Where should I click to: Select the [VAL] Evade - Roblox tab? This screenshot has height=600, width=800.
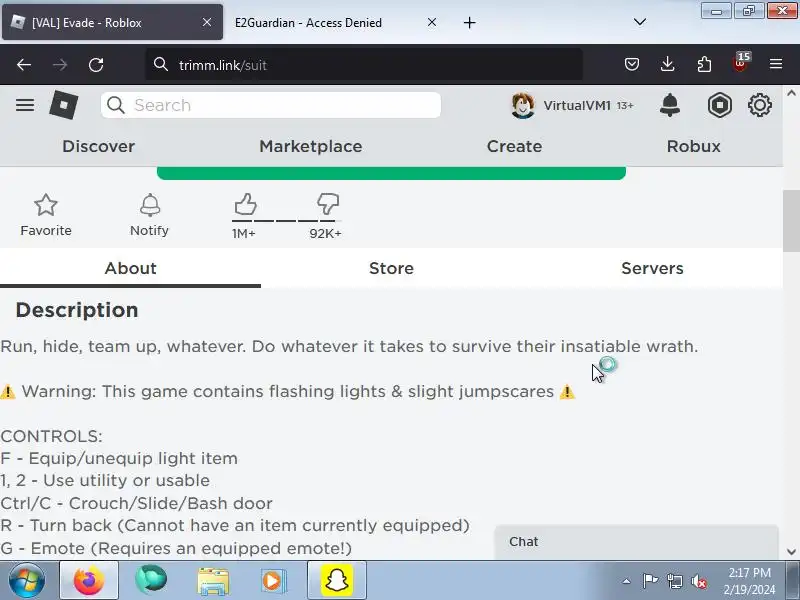[x=112, y=22]
